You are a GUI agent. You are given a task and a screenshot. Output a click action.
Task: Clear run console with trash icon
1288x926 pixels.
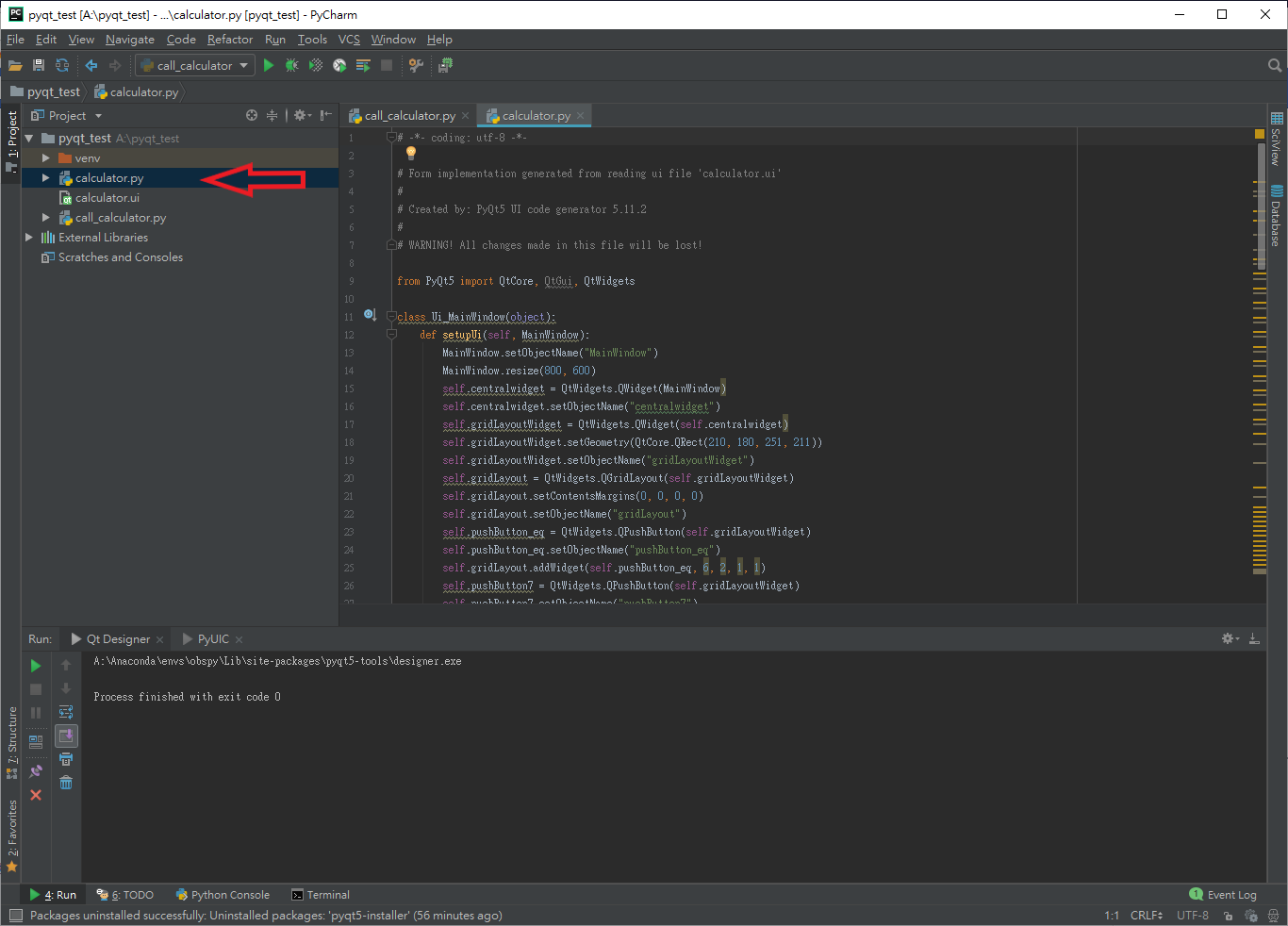[x=66, y=783]
